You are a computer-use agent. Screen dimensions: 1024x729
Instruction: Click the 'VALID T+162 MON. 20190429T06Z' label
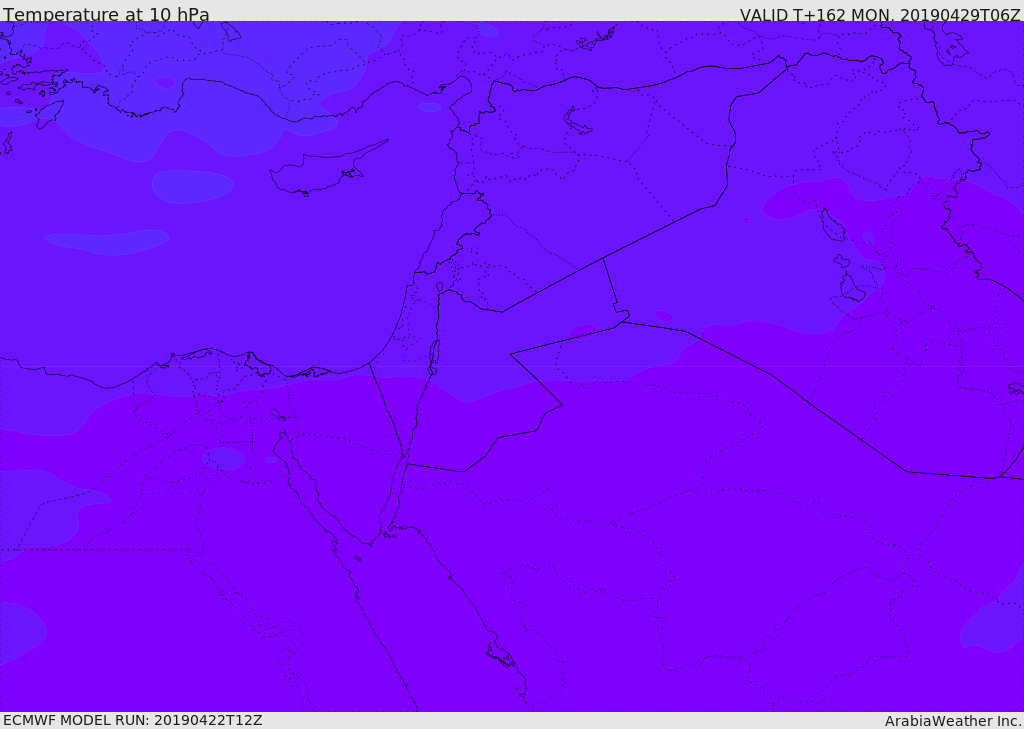[880, 14]
